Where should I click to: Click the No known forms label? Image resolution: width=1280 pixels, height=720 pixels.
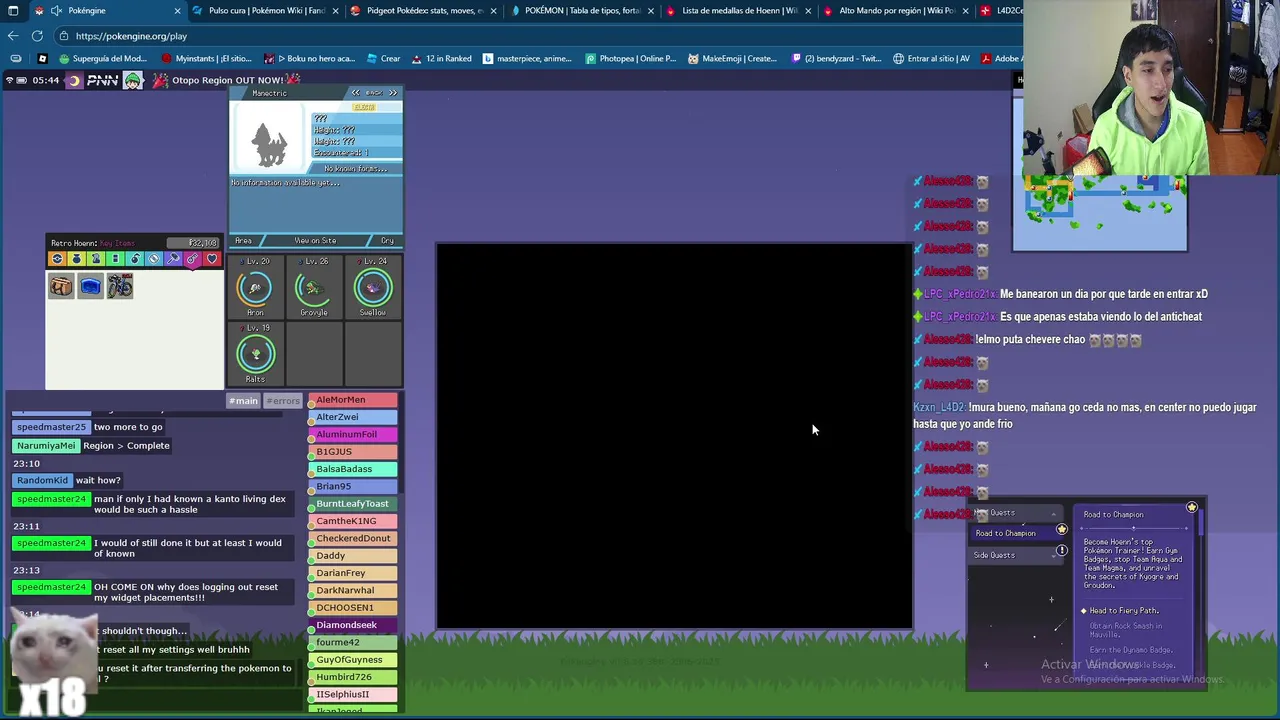pyautogui.click(x=356, y=169)
